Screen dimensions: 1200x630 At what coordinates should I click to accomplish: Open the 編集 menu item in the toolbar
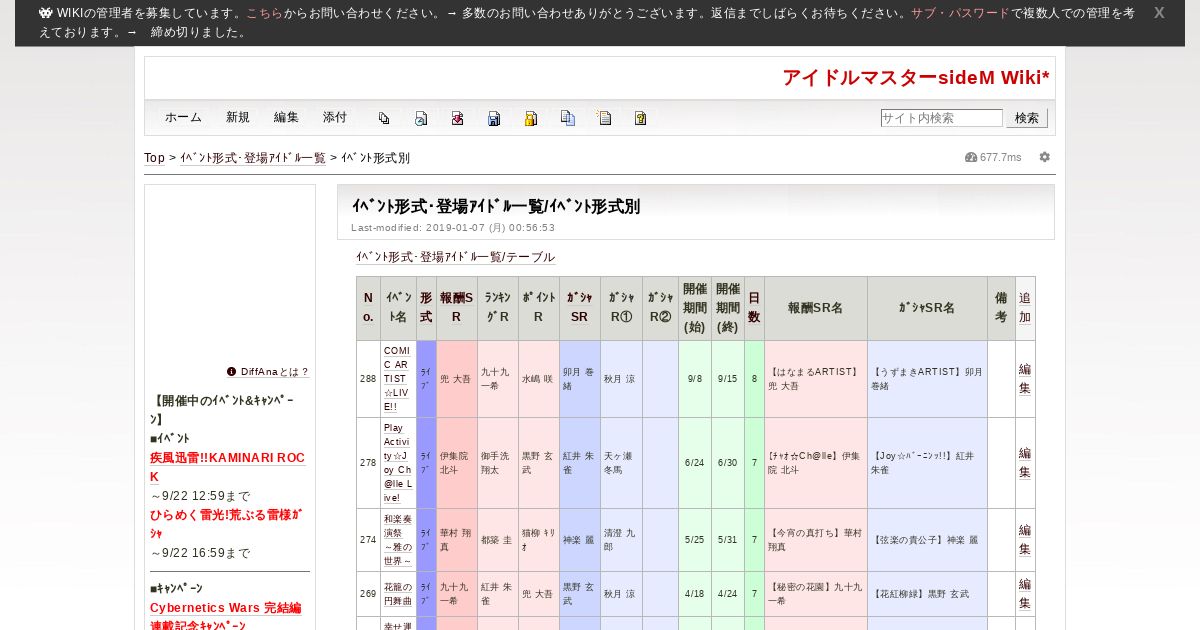[286, 117]
